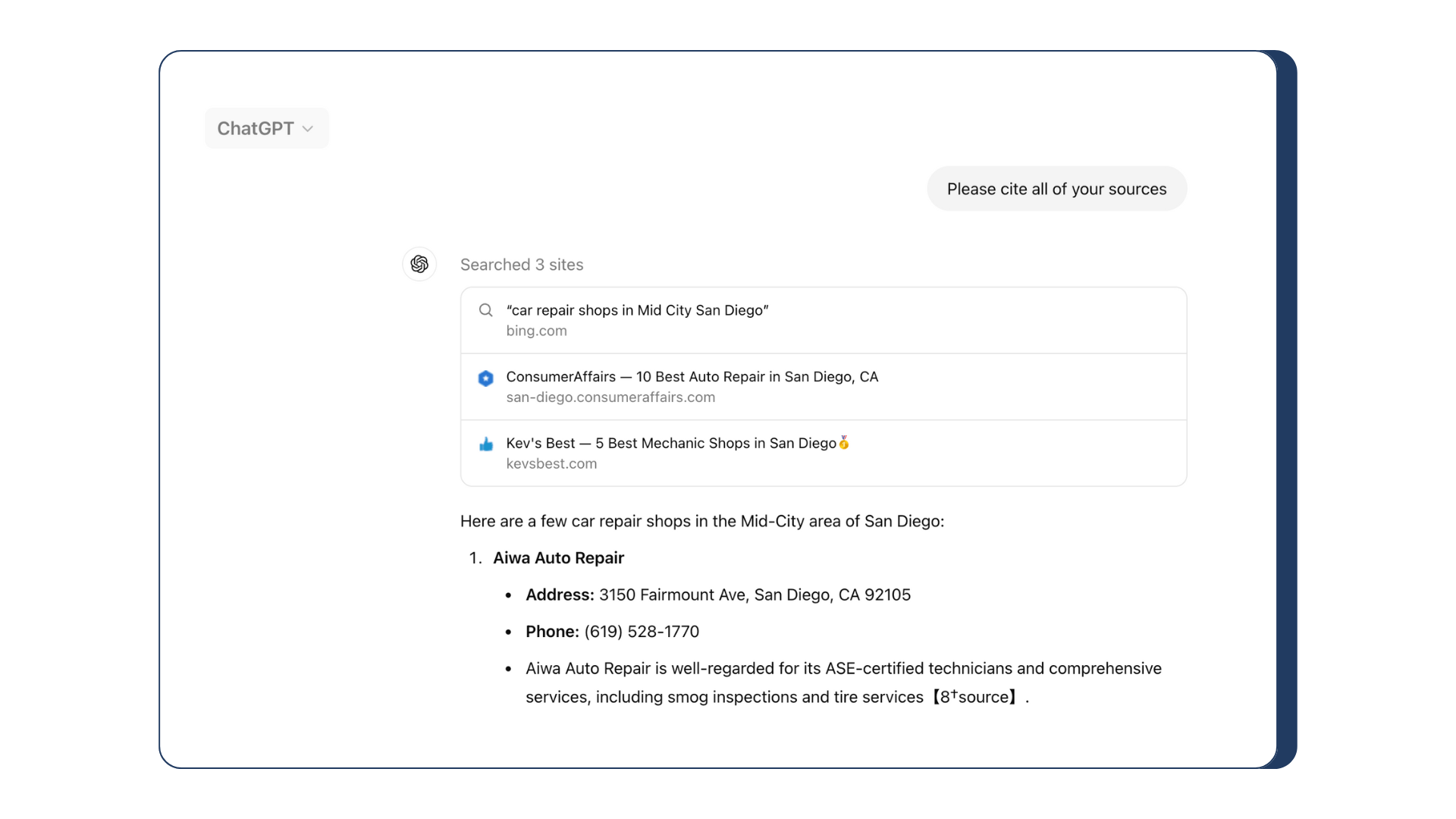Viewport: 1456px width, 819px height.
Task: Click the bing.com domain text
Action: pyautogui.click(x=536, y=331)
